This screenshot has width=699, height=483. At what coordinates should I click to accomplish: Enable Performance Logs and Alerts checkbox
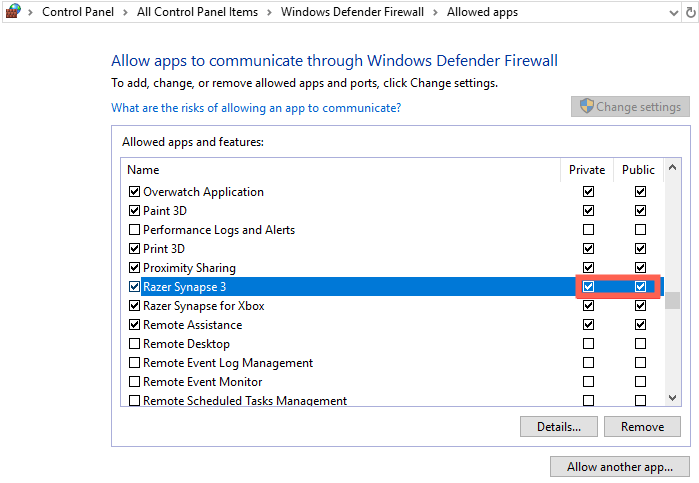[134, 229]
